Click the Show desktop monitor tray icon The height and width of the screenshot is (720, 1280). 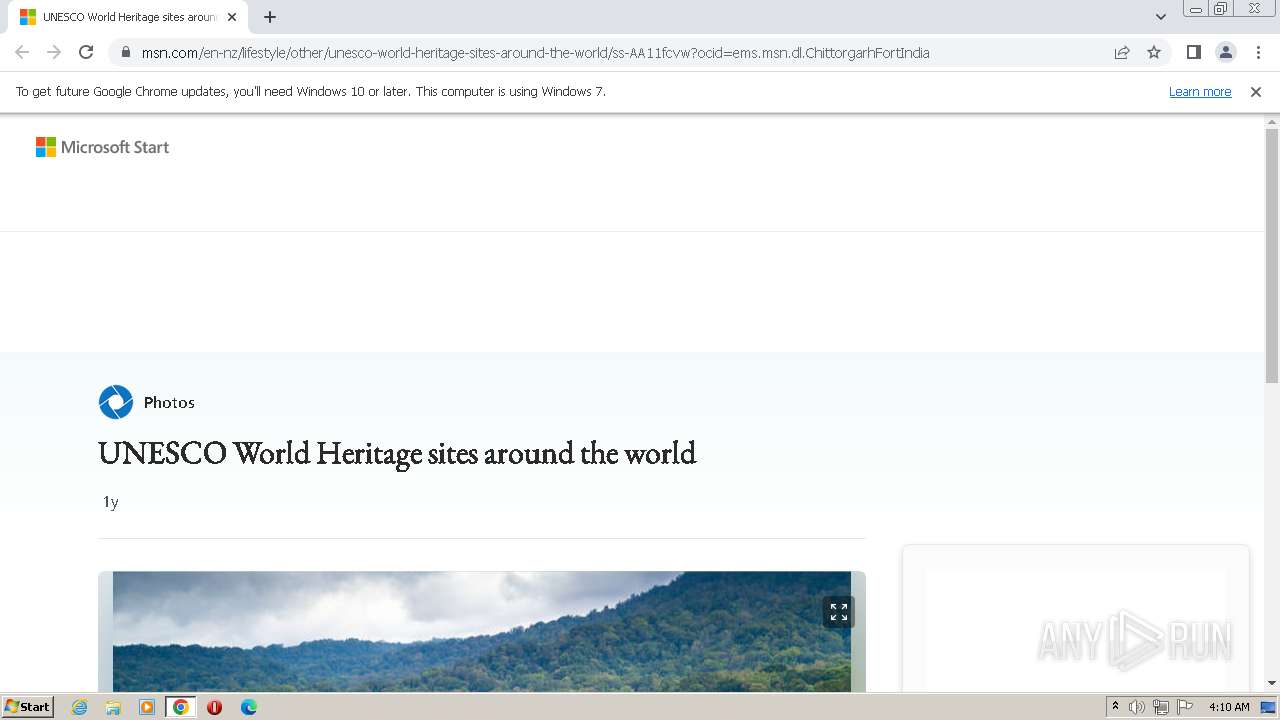[1268, 707]
